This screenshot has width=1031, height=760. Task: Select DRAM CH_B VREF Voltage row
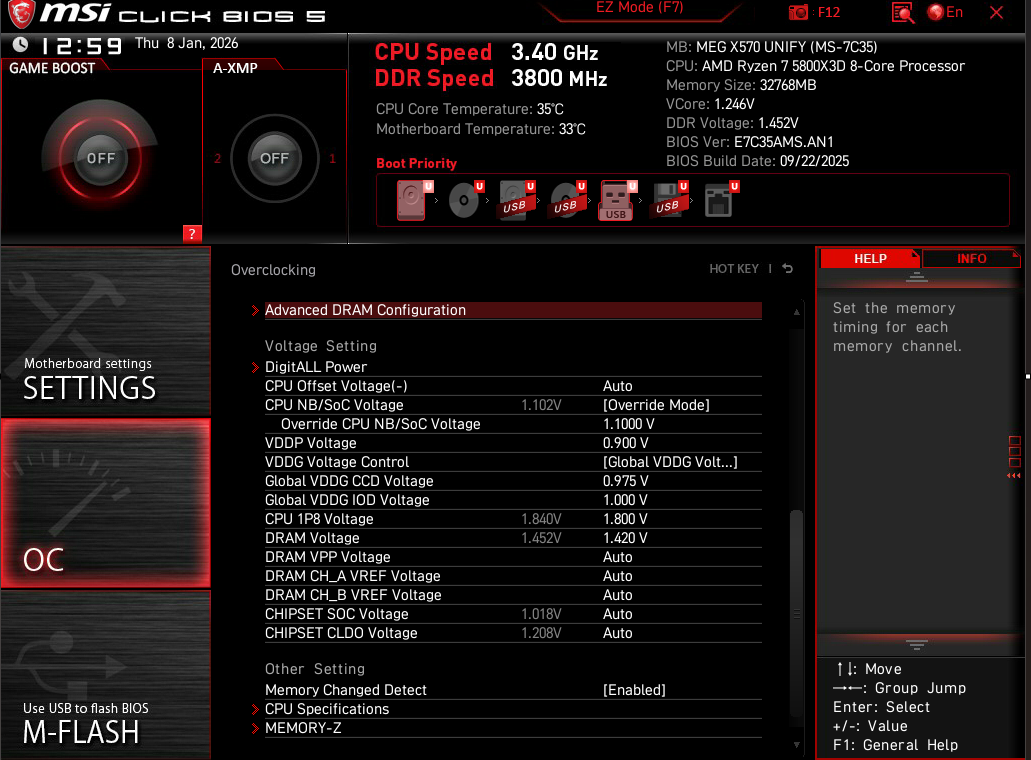pyautogui.click(x=513, y=595)
